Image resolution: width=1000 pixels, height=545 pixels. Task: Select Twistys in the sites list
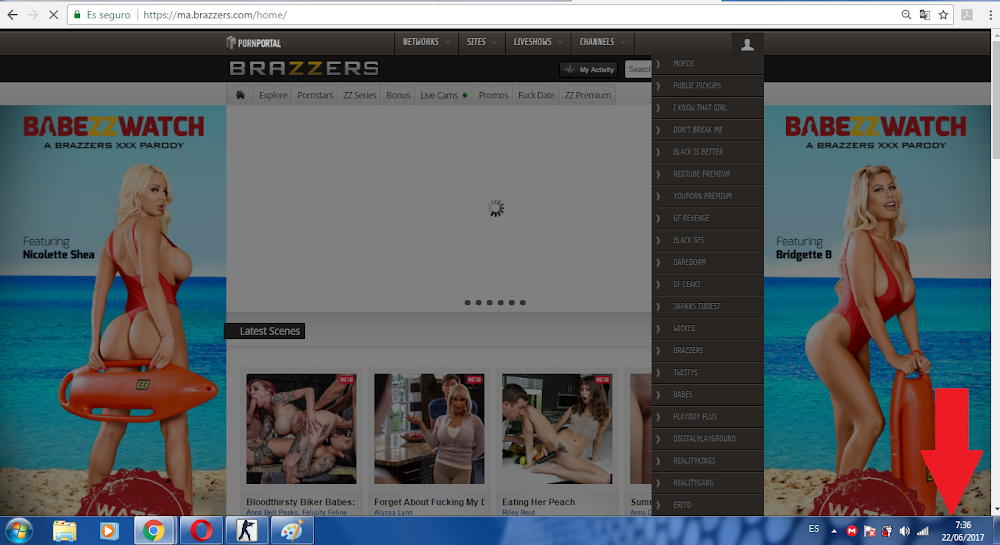point(707,372)
